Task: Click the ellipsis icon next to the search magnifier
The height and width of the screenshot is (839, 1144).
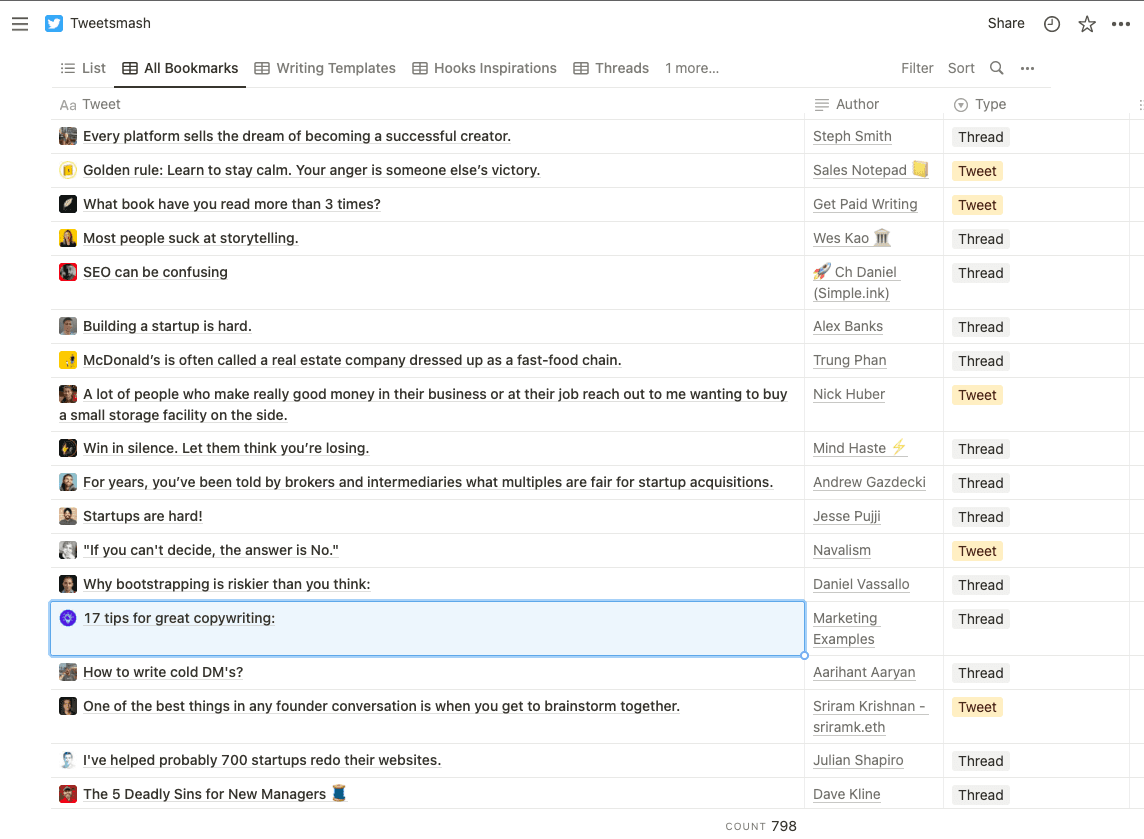Action: click(x=1027, y=68)
